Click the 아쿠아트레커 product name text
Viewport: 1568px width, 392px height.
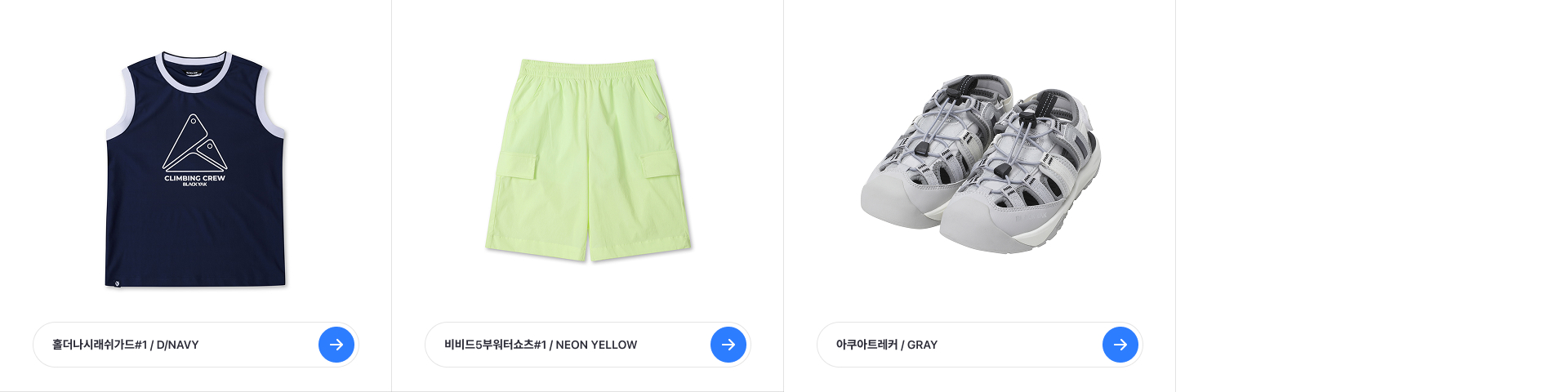866,345
